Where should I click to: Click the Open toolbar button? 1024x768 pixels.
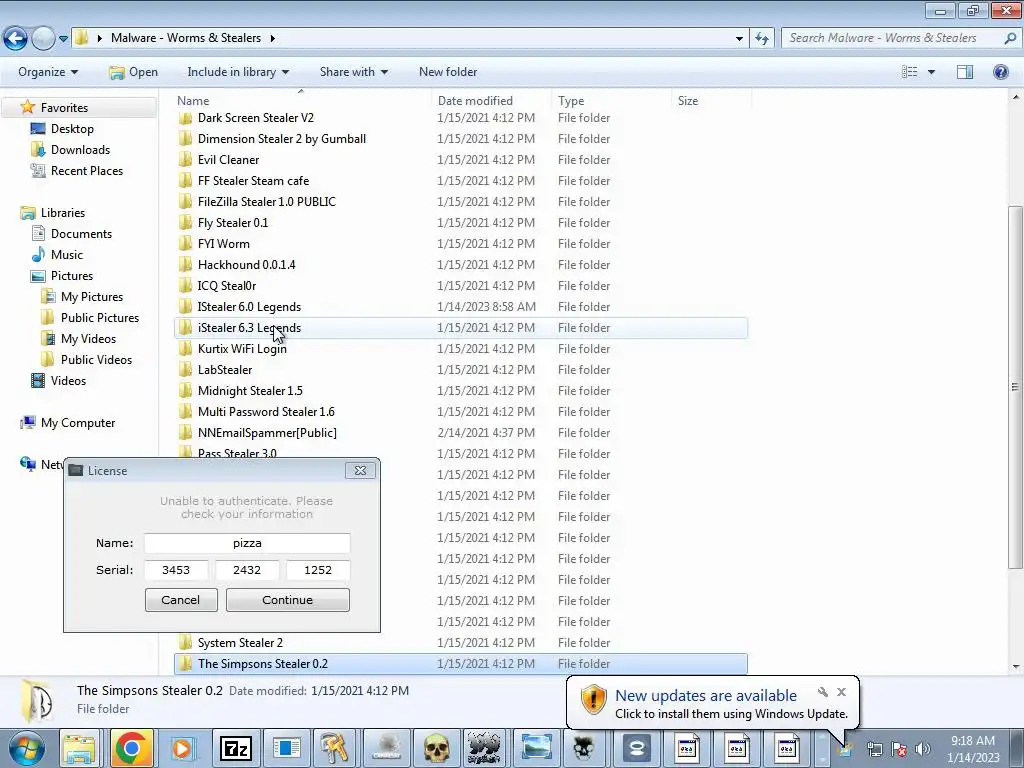[x=134, y=72]
